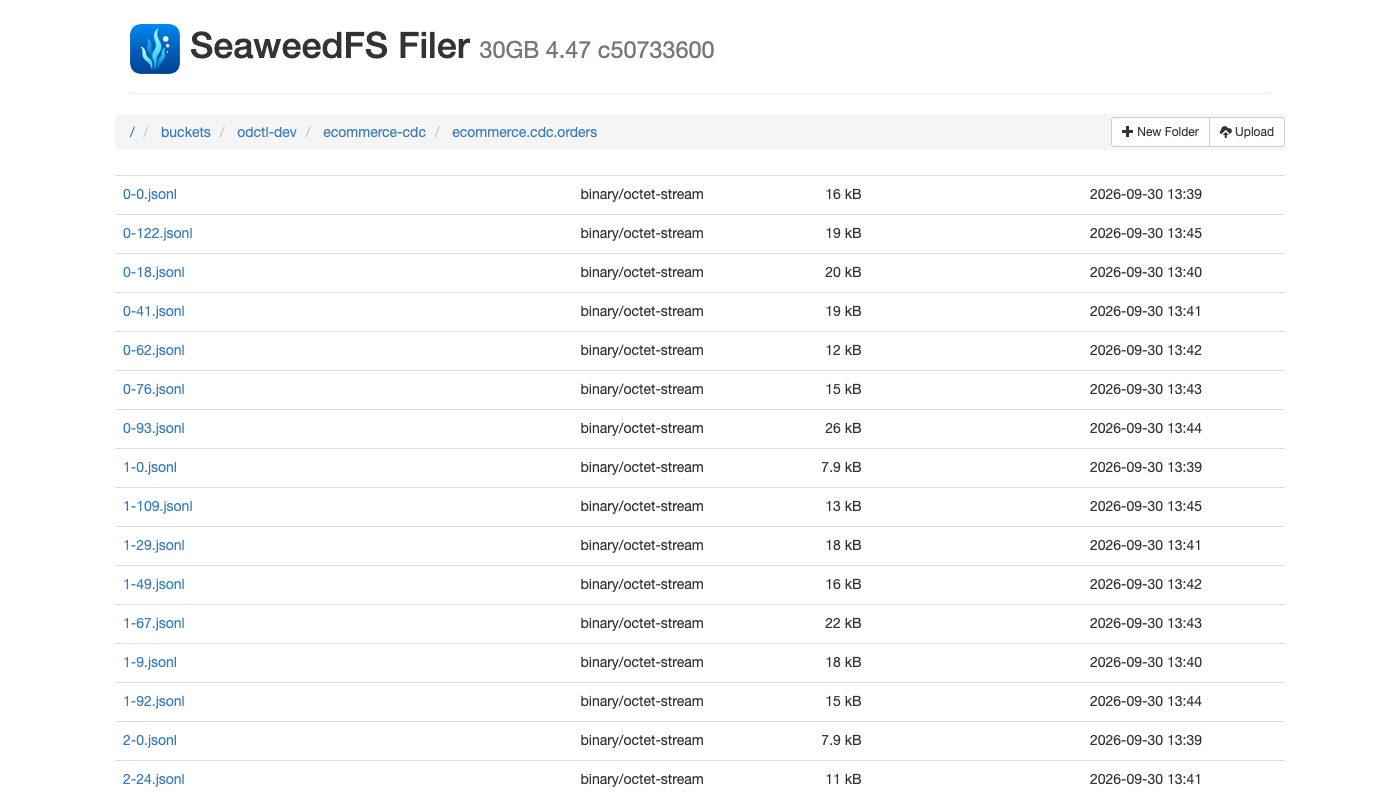Click binary/octet-stream type of 0-41.jsonl
This screenshot has height=797, width=1400.
coord(642,311)
